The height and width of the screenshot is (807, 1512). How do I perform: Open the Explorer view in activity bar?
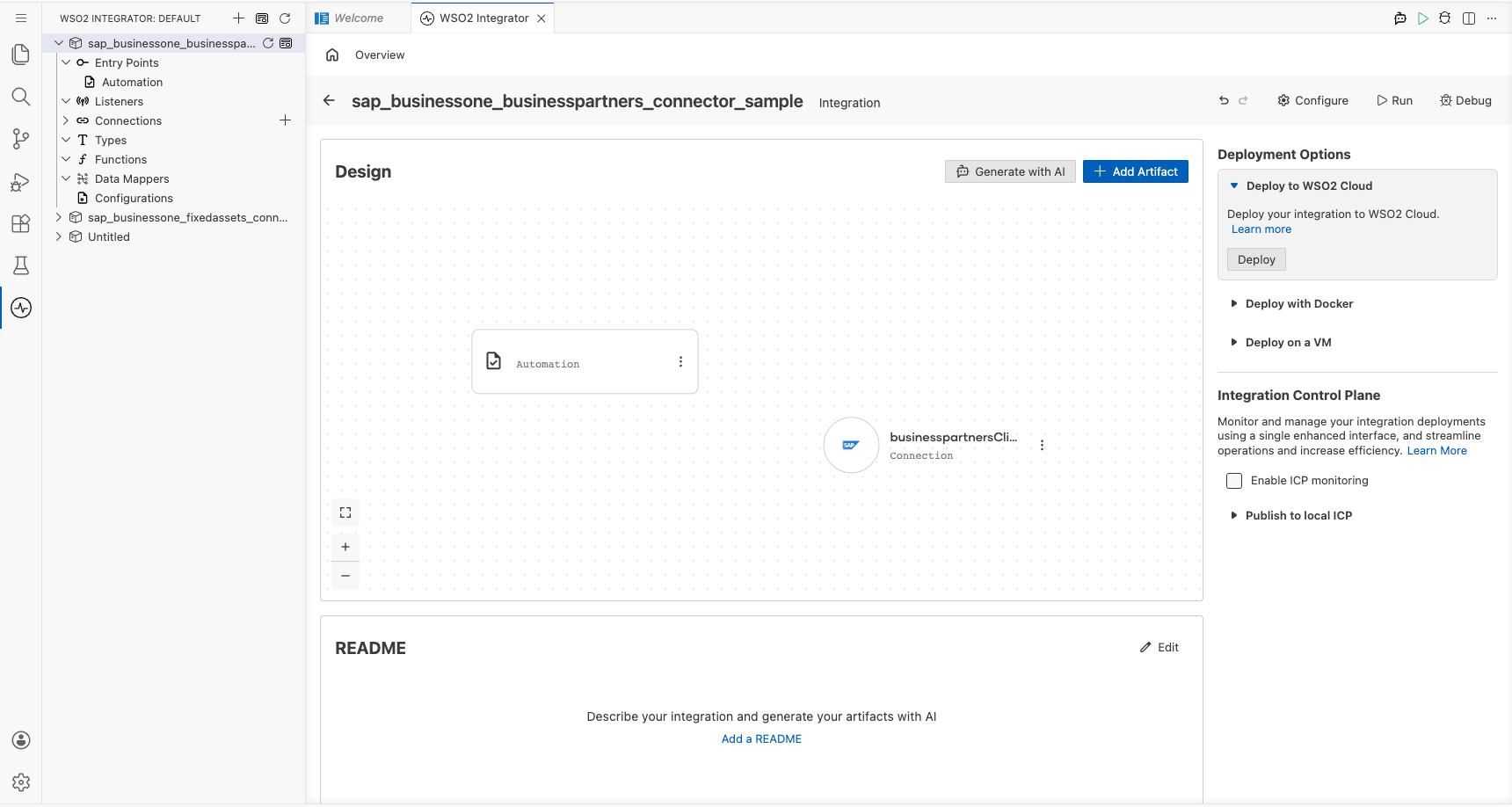coord(21,55)
